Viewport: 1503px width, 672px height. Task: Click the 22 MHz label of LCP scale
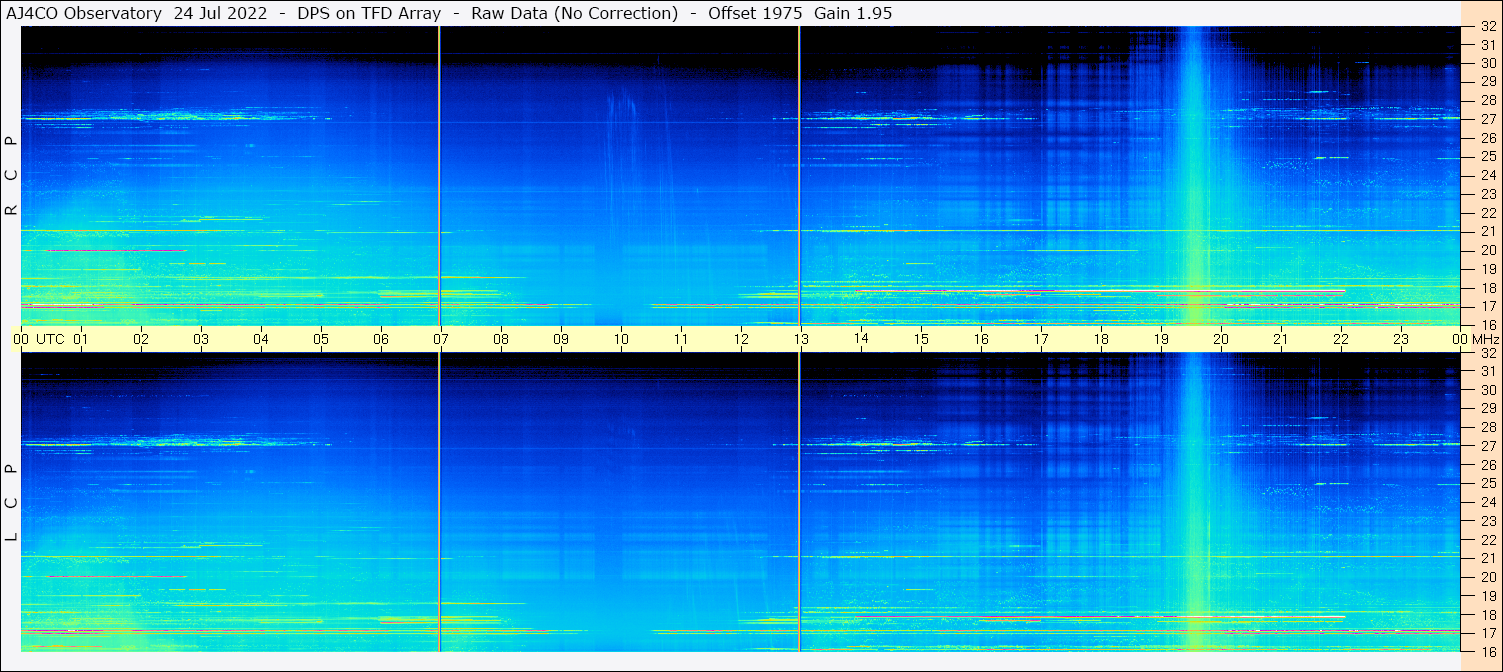click(x=1488, y=540)
